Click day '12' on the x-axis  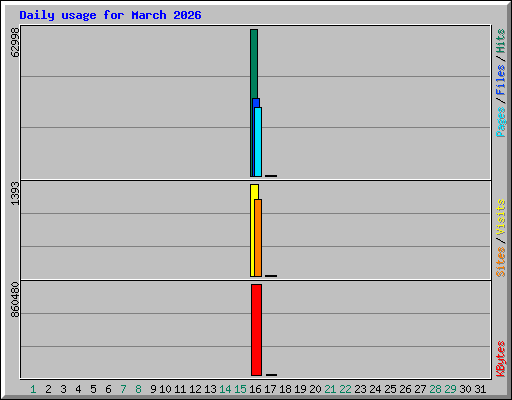(195, 389)
